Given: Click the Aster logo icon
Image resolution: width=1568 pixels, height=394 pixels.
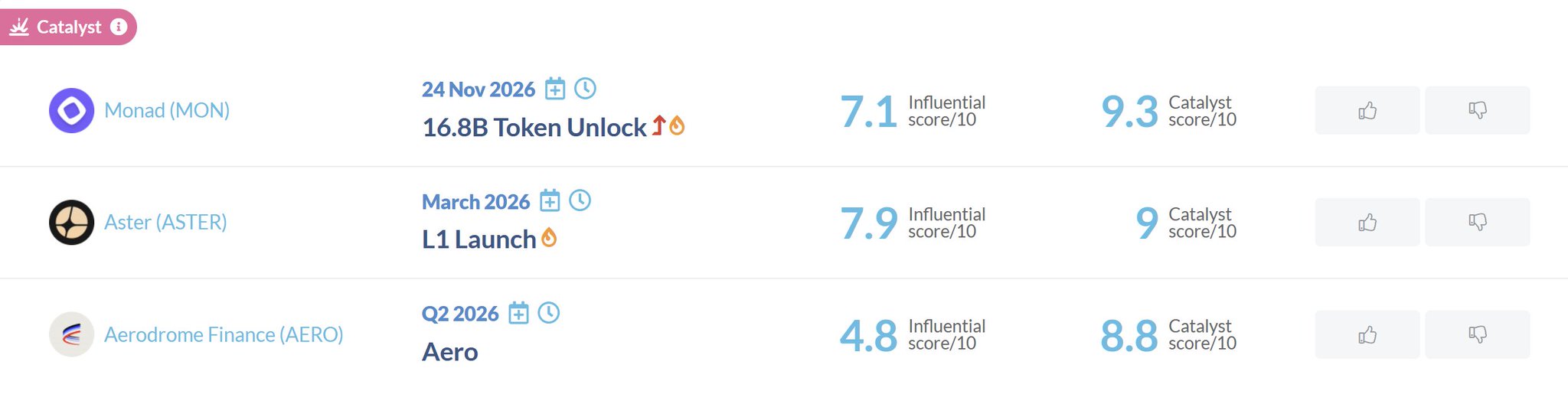Looking at the screenshot, I should point(71,222).
